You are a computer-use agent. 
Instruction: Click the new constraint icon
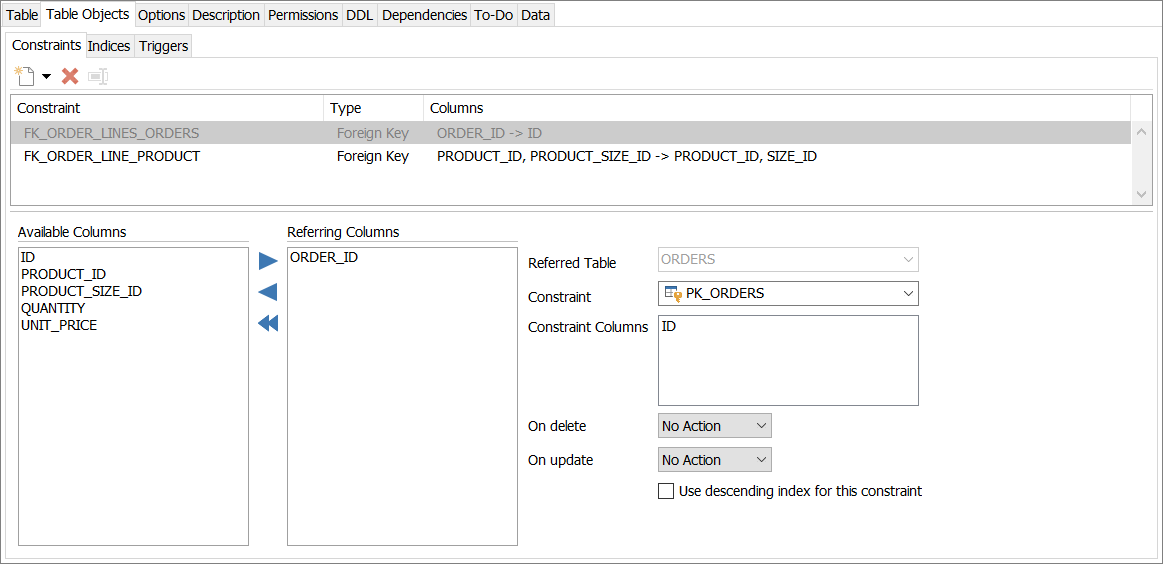[24, 76]
